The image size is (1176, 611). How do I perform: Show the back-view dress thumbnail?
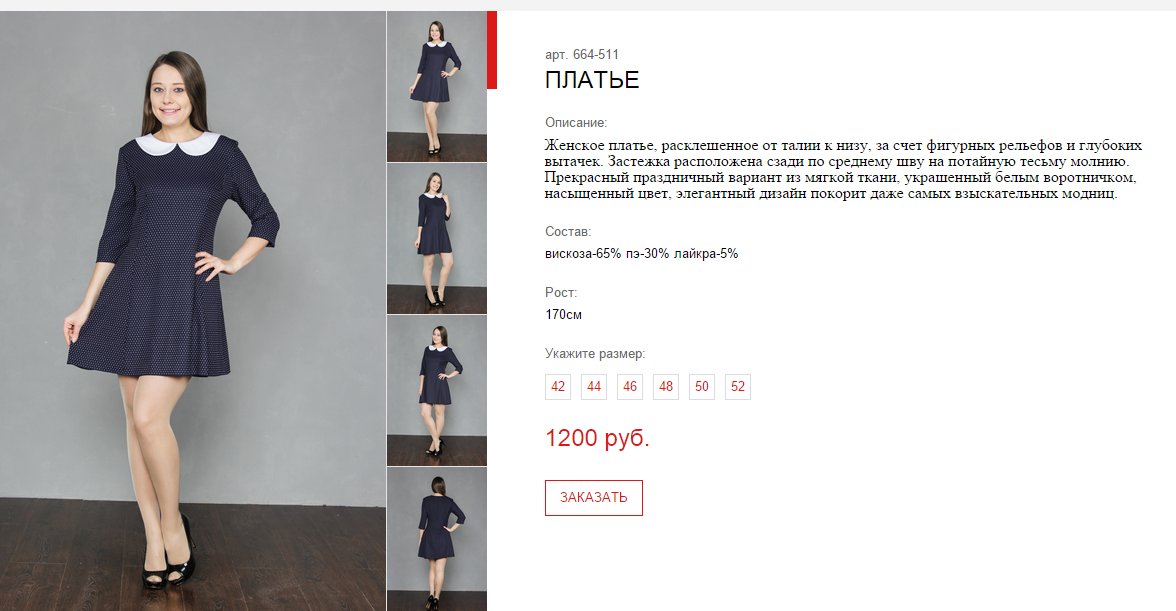(x=436, y=539)
